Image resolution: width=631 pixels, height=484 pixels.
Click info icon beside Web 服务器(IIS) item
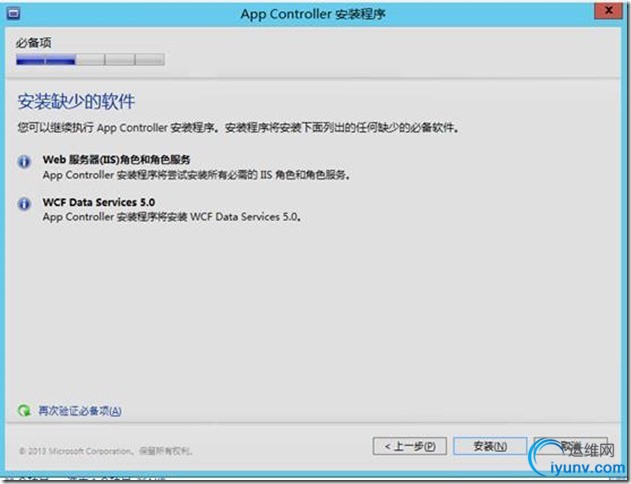(x=24, y=162)
